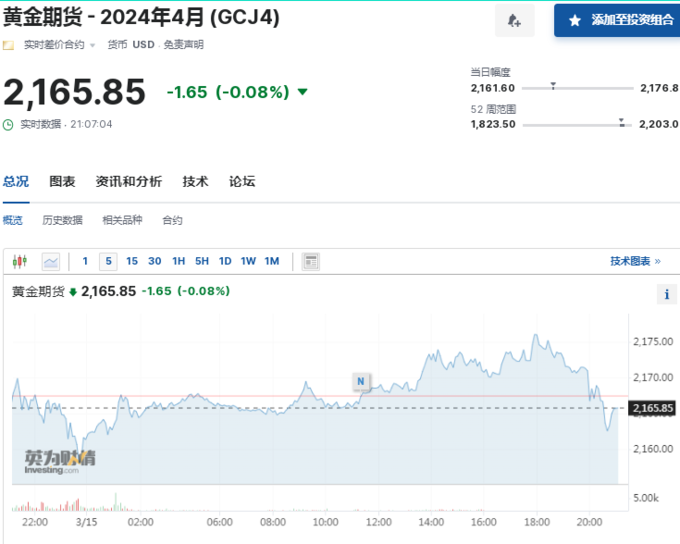Select the 1 minute interval

(x=85, y=261)
